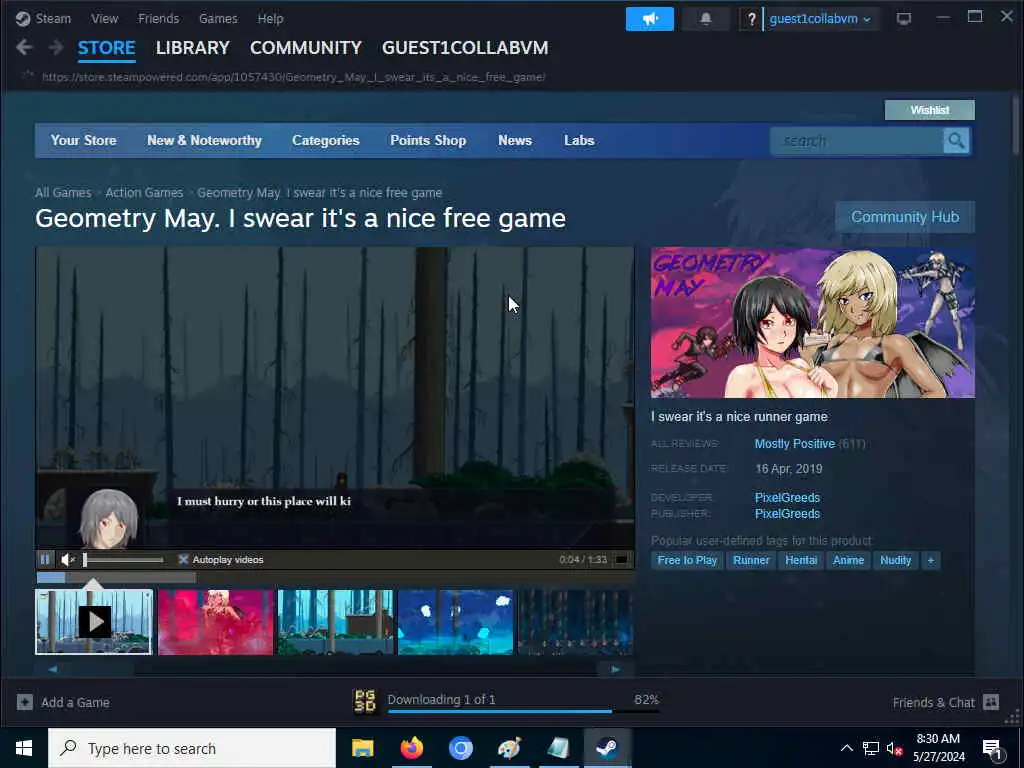Select the Anime tag
This screenshot has width=1024, height=768.
tap(848, 560)
